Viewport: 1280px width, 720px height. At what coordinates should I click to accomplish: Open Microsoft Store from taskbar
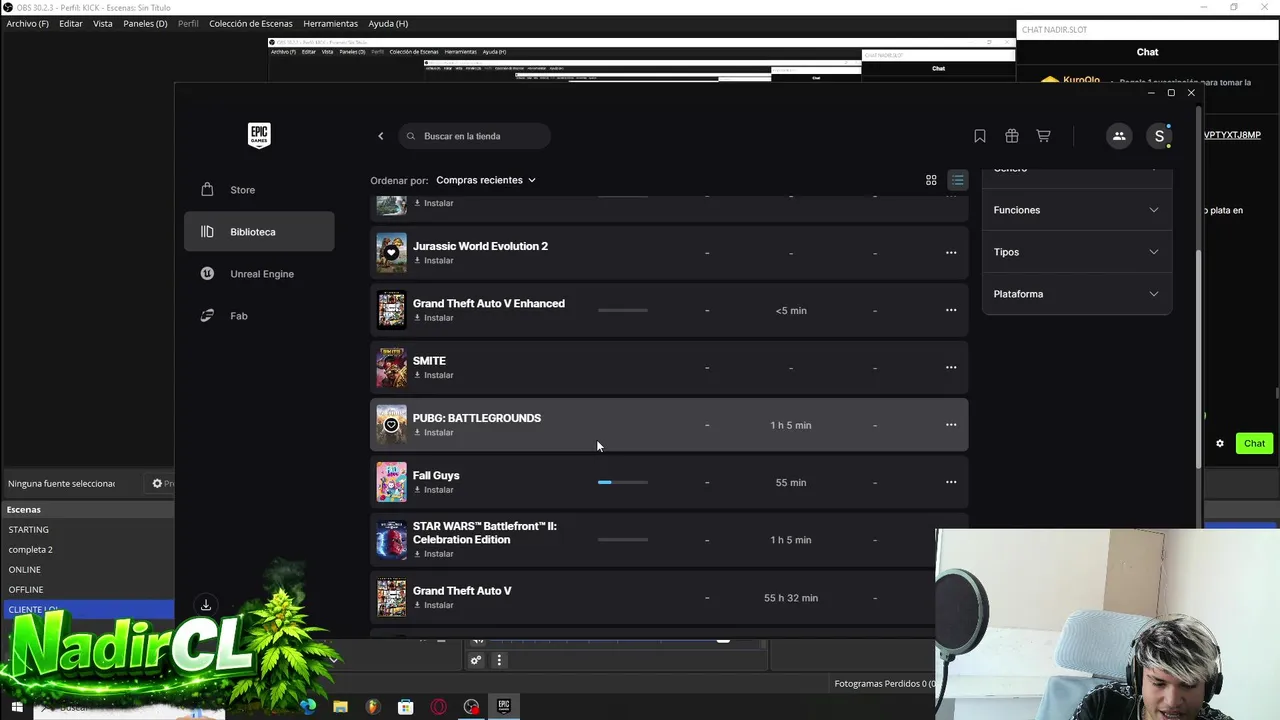405,707
